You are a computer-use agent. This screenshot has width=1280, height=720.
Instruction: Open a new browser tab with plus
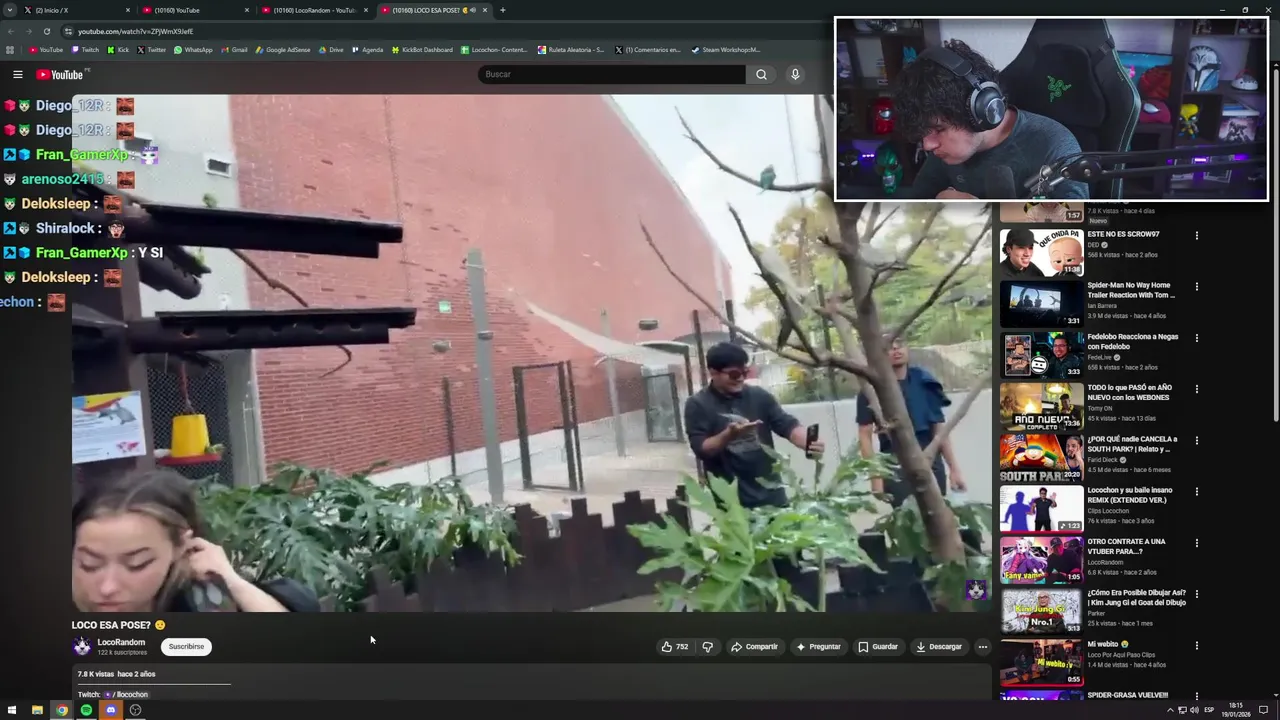502,10
